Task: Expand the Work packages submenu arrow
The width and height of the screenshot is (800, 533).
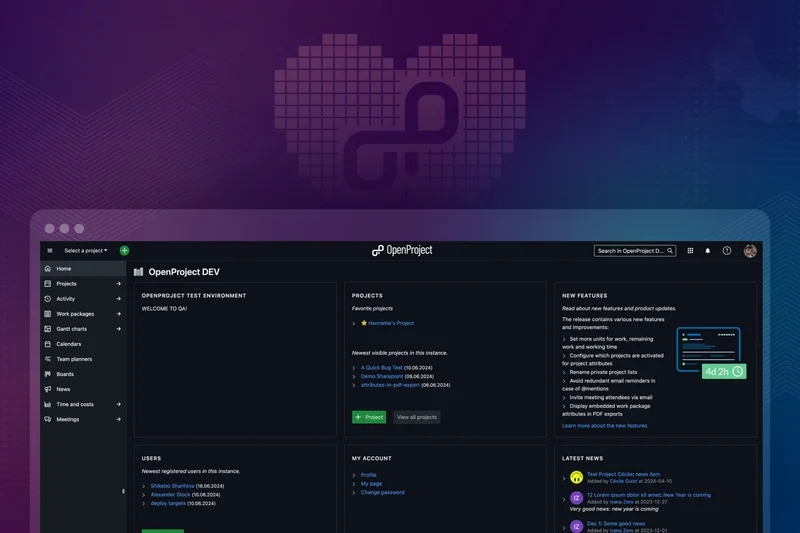Action: (118, 314)
